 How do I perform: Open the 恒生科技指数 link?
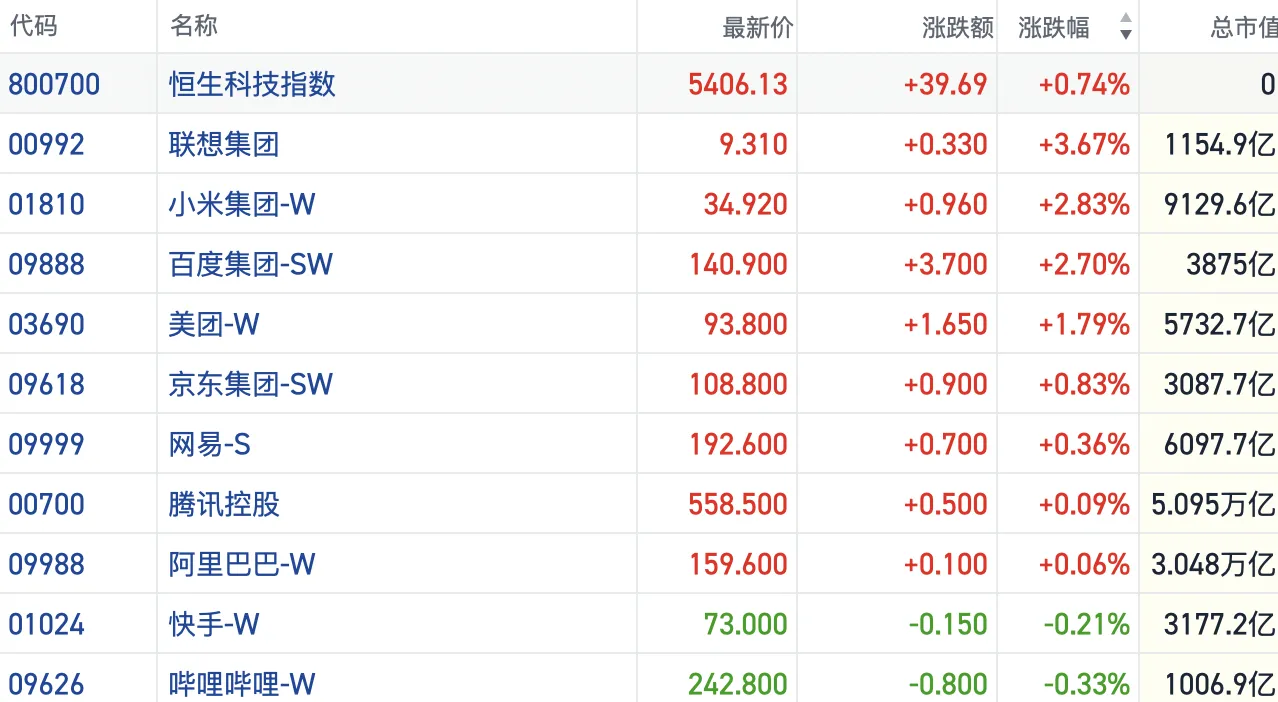coord(252,84)
